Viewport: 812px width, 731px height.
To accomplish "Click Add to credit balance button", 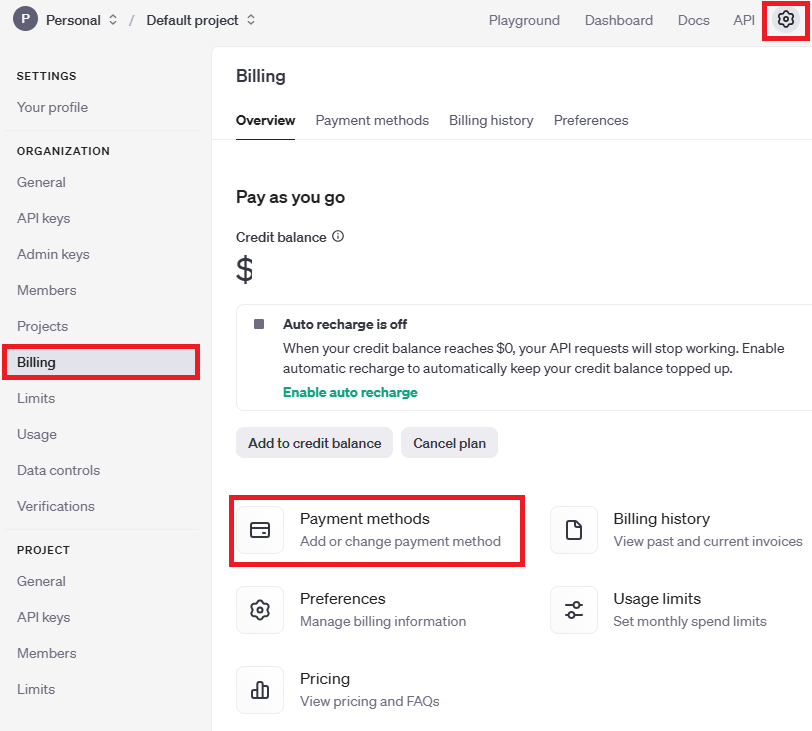I will [314, 443].
